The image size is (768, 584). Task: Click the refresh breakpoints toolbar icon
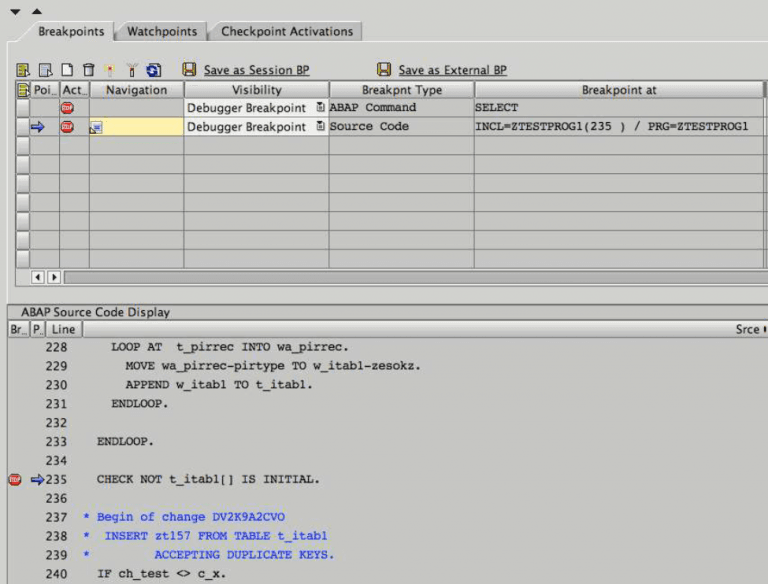tap(153, 70)
